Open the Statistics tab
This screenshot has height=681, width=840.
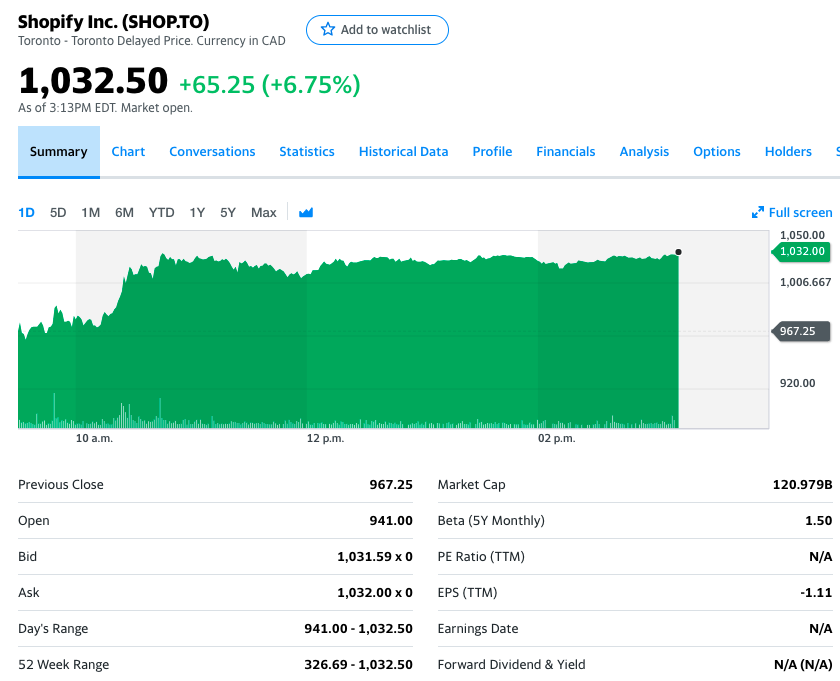click(307, 152)
